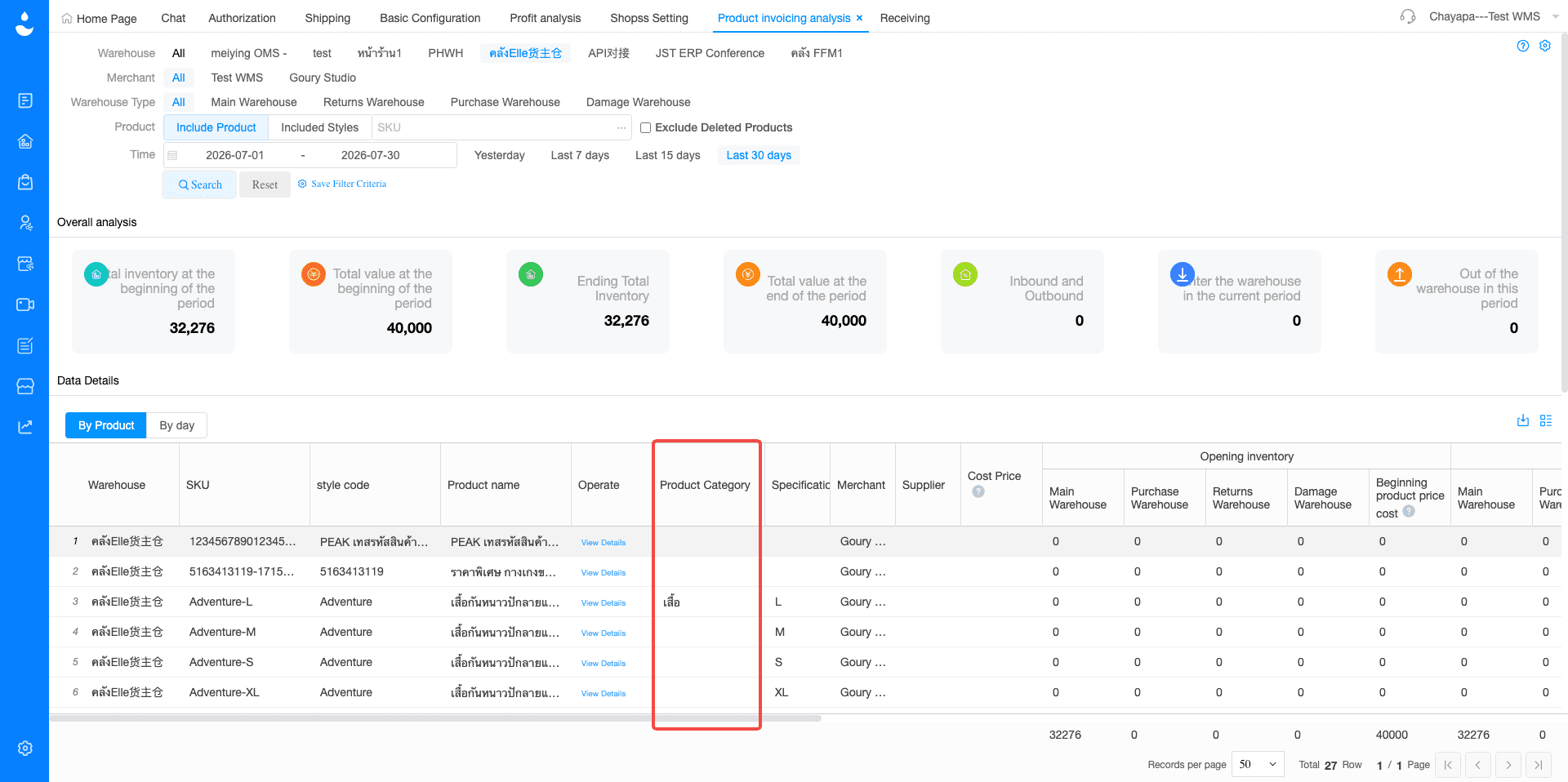Select warehouse filter meiying OMS
The width and height of the screenshot is (1568, 782).
click(x=249, y=53)
